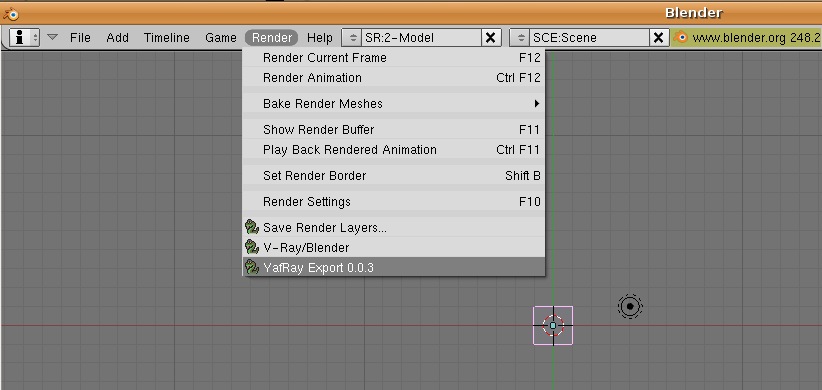Open the scene selector arrows
Screen dimensions: 822x390
[x=521, y=38]
